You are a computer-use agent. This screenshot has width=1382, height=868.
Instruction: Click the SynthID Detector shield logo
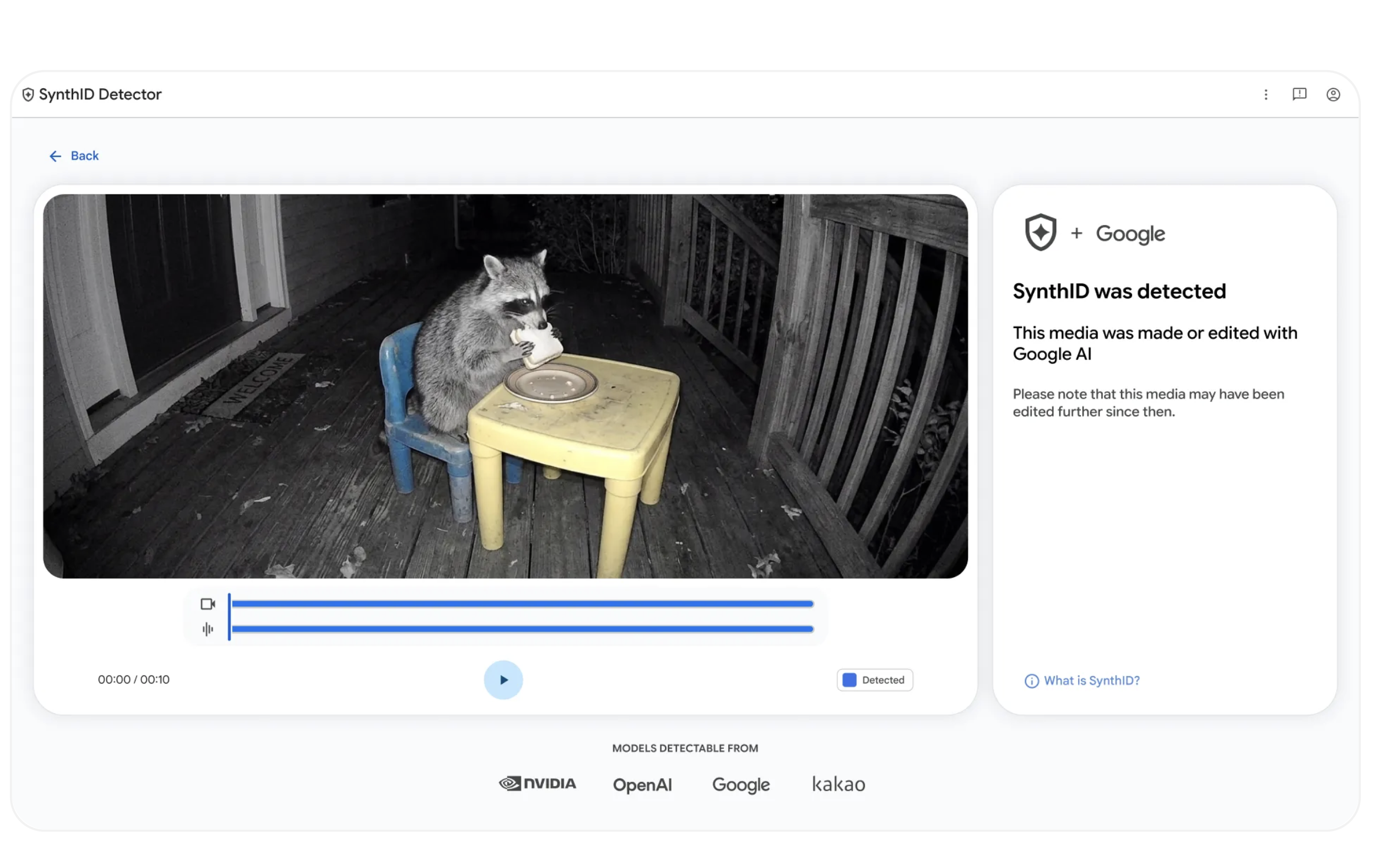click(x=28, y=94)
